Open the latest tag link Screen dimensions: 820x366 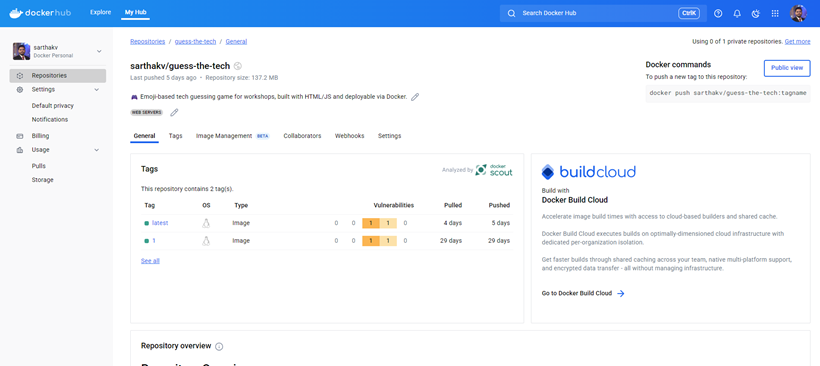[x=160, y=223]
